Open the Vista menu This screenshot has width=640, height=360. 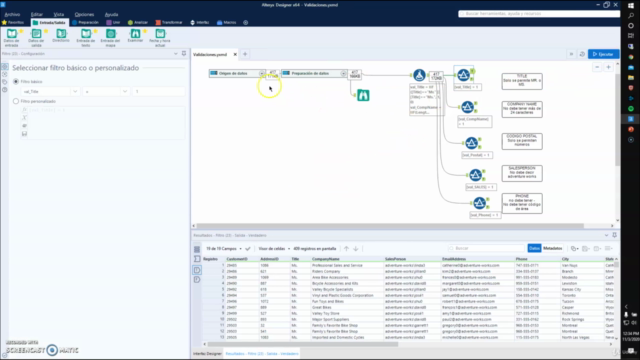(59, 14)
